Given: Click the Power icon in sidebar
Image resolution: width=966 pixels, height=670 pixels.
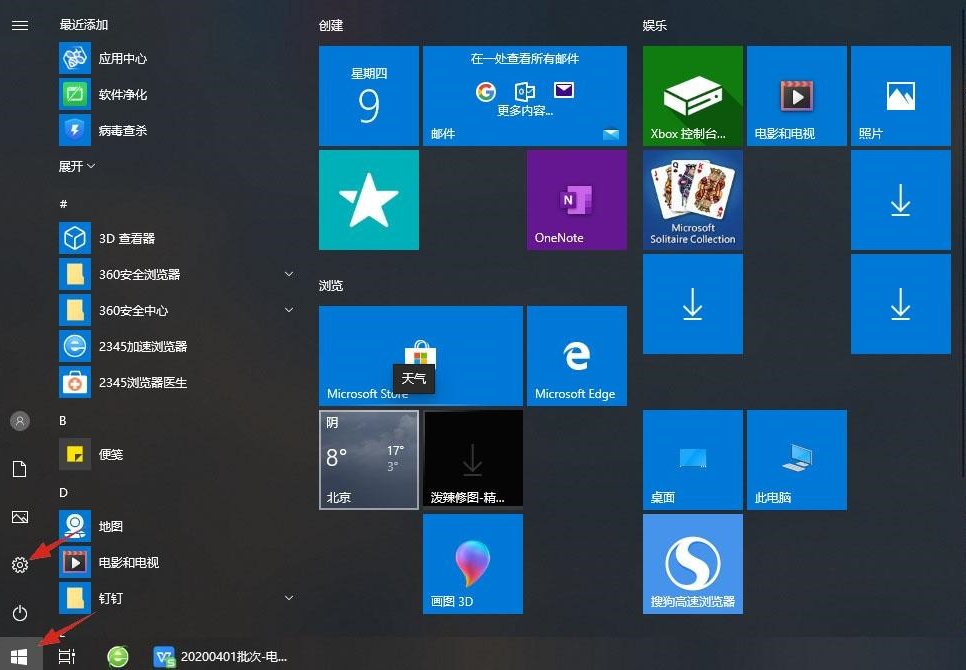Looking at the screenshot, I should [20, 613].
